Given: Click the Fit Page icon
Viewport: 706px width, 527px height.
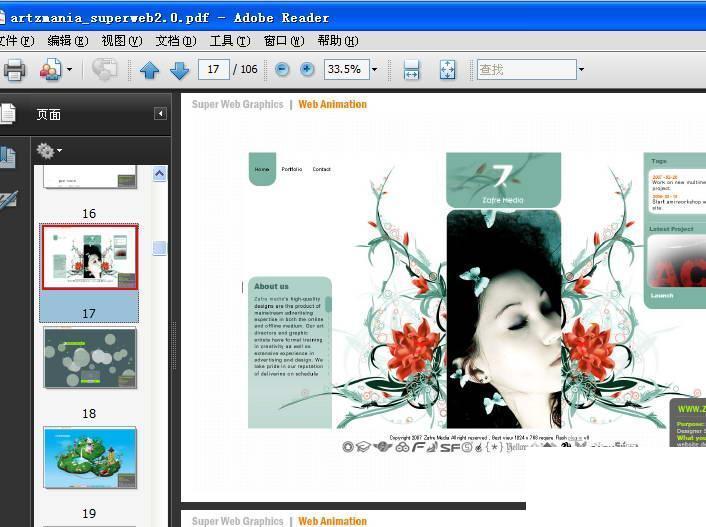Looking at the screenshot, I should pyautogui.click(x=447, y=70).
